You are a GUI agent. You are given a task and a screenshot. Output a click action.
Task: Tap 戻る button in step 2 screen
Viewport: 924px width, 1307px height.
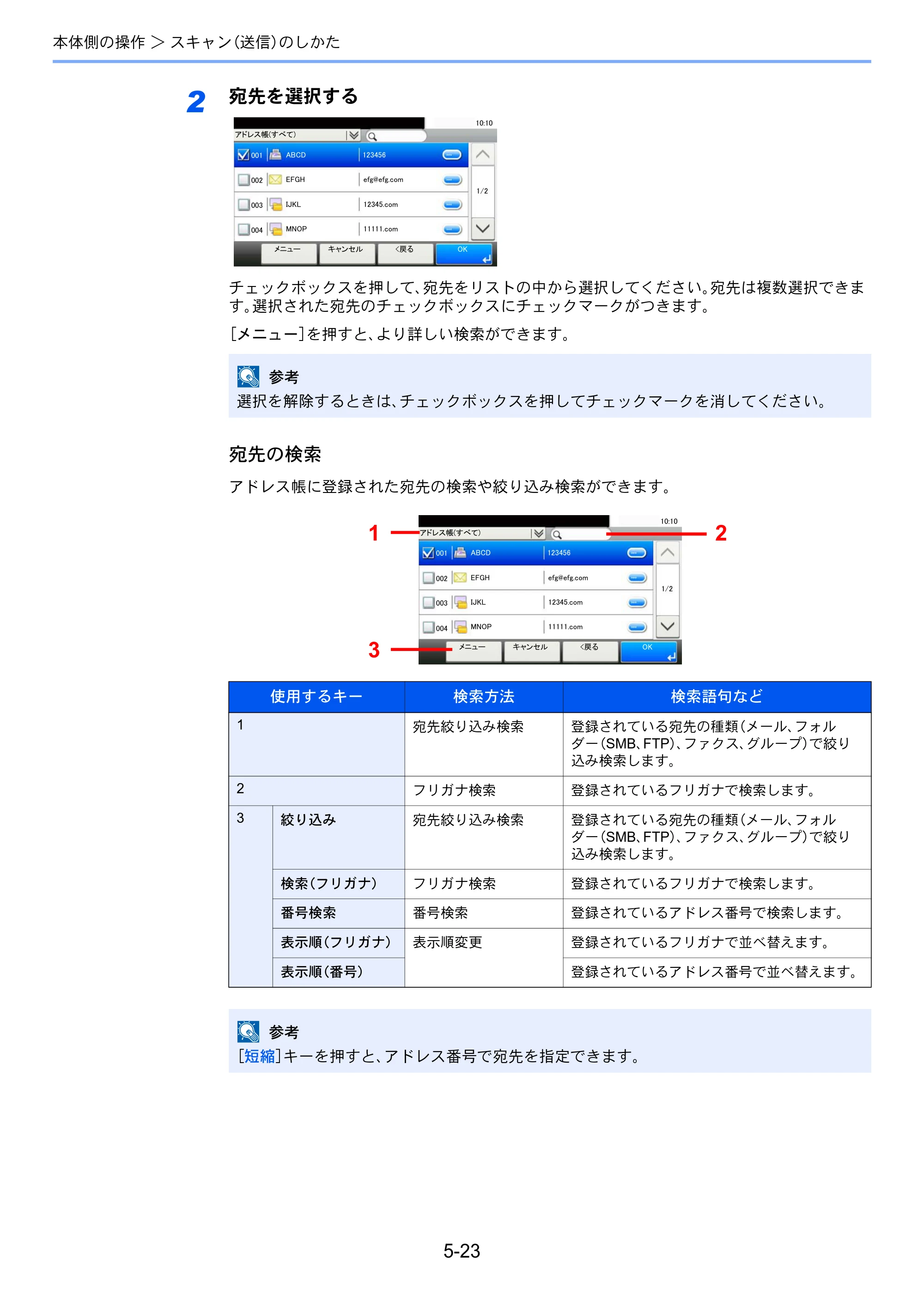point(405,253)
